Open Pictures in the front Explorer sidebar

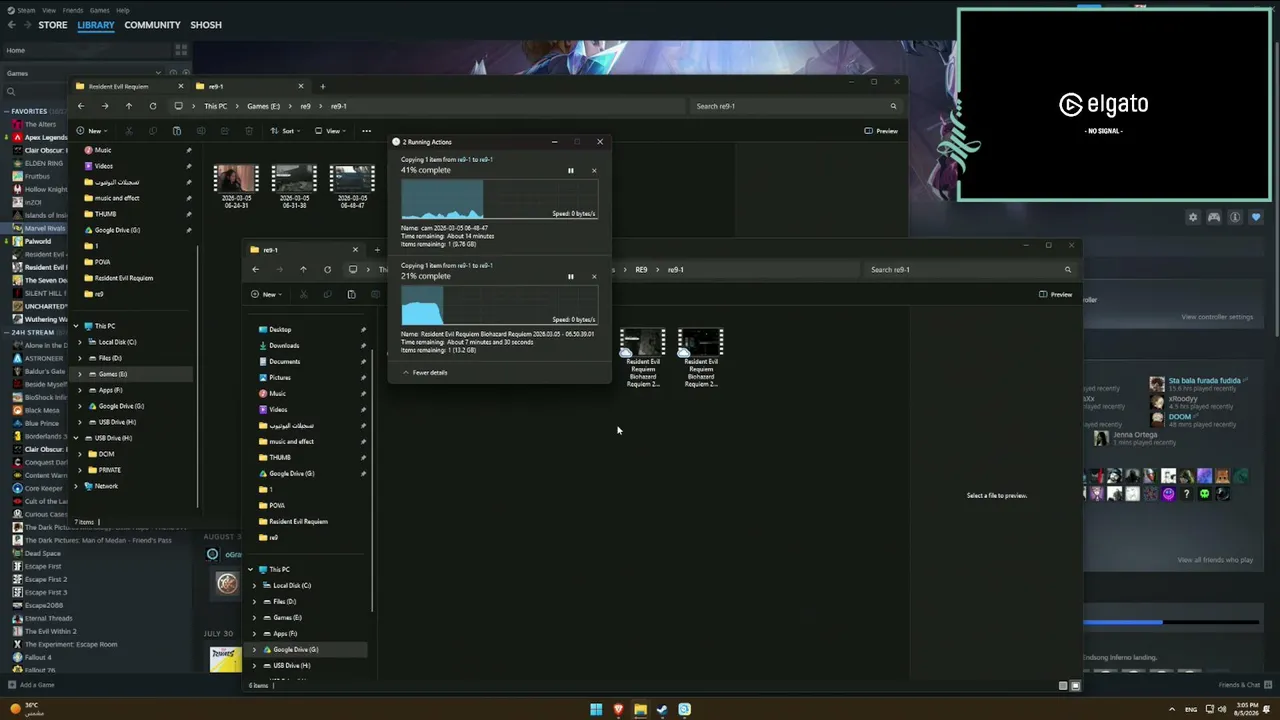(x=280, y=378)
